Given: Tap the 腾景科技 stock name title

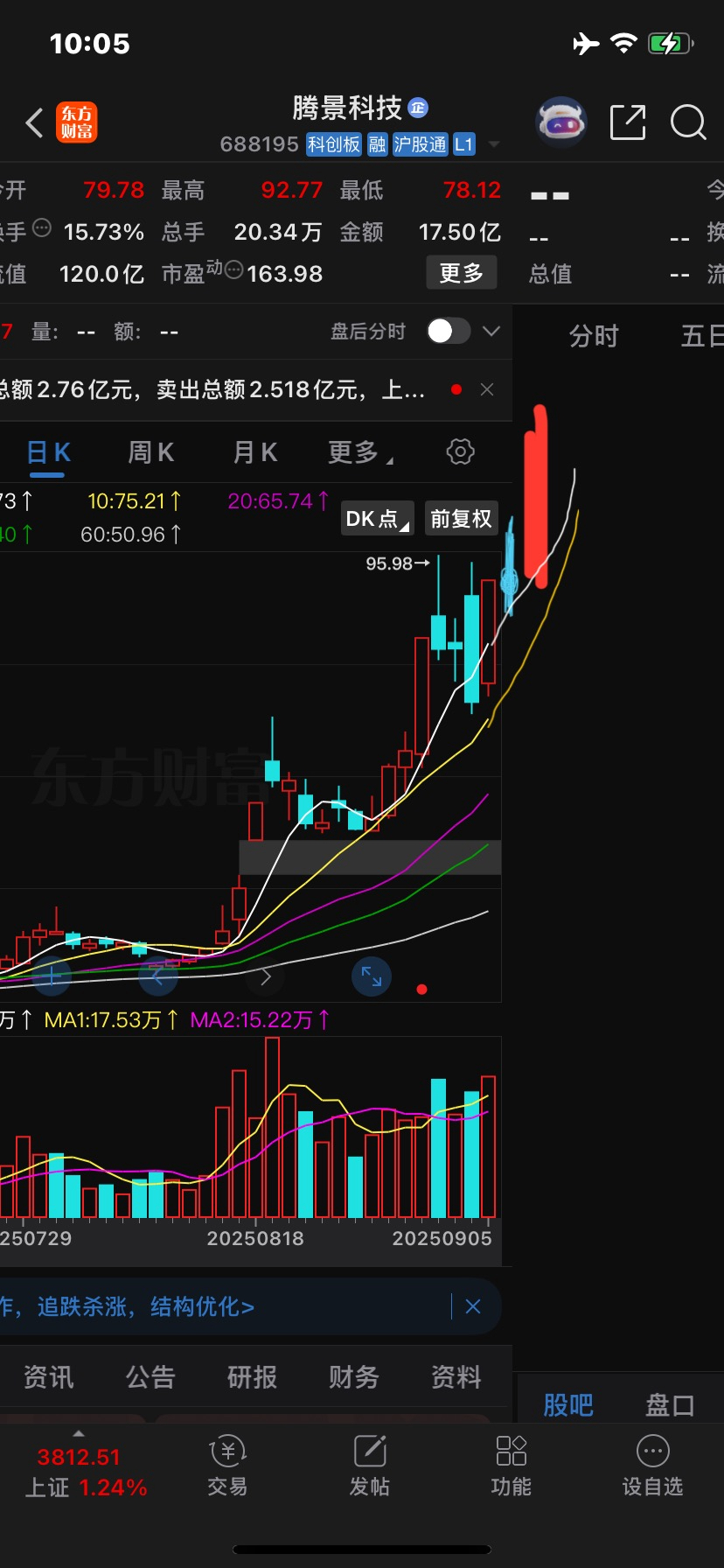Looking at the screenshot, I should (x=347, y=108).
